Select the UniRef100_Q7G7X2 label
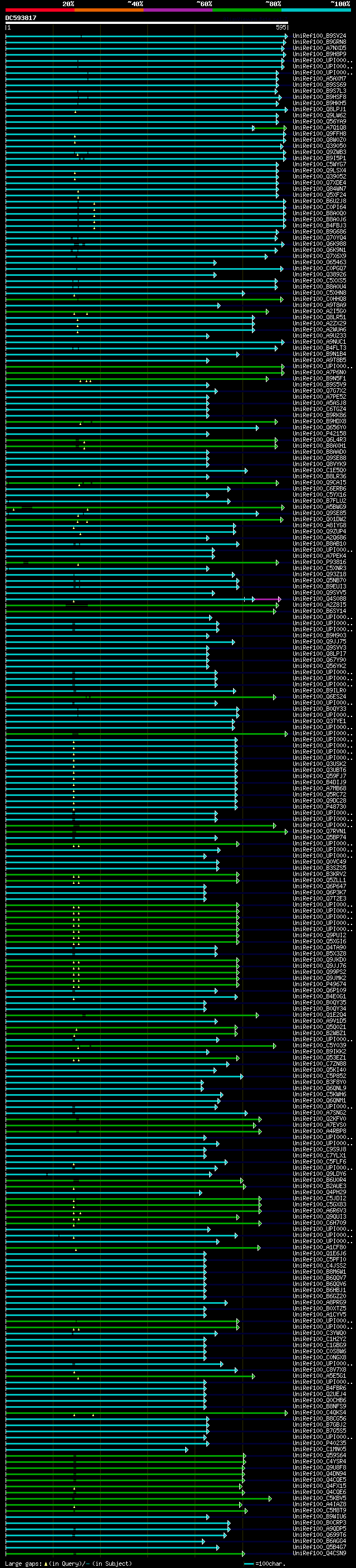356x1568 pixels. point(319,392)
